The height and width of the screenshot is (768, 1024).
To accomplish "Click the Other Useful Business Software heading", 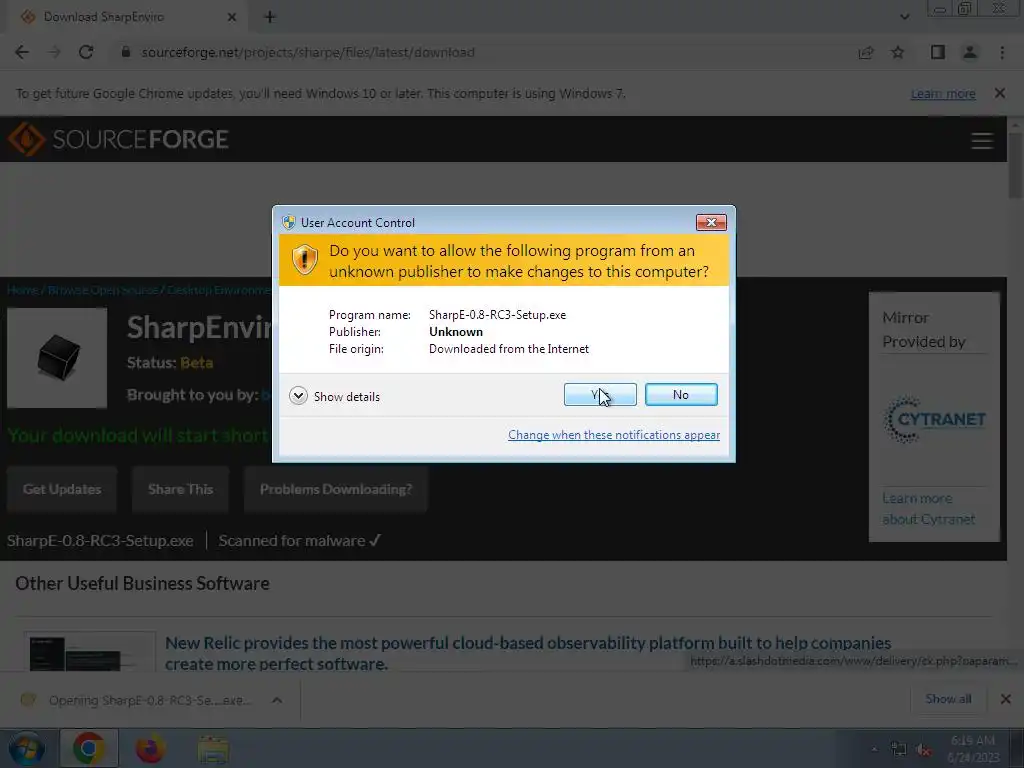I will pyautogui.click(x=142, y=583).
